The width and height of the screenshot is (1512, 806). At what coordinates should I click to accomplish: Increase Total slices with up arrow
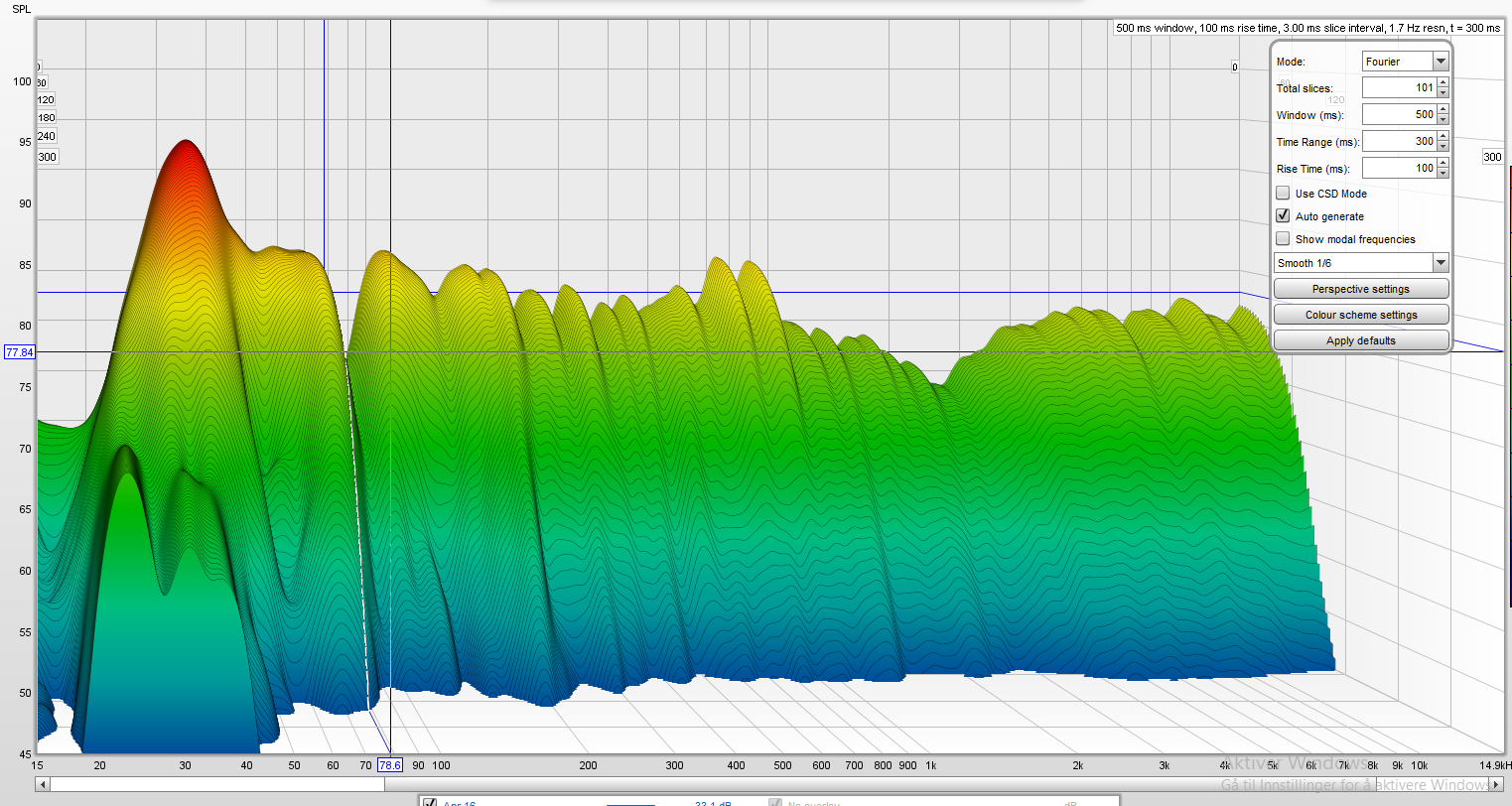pos(1443,83)
